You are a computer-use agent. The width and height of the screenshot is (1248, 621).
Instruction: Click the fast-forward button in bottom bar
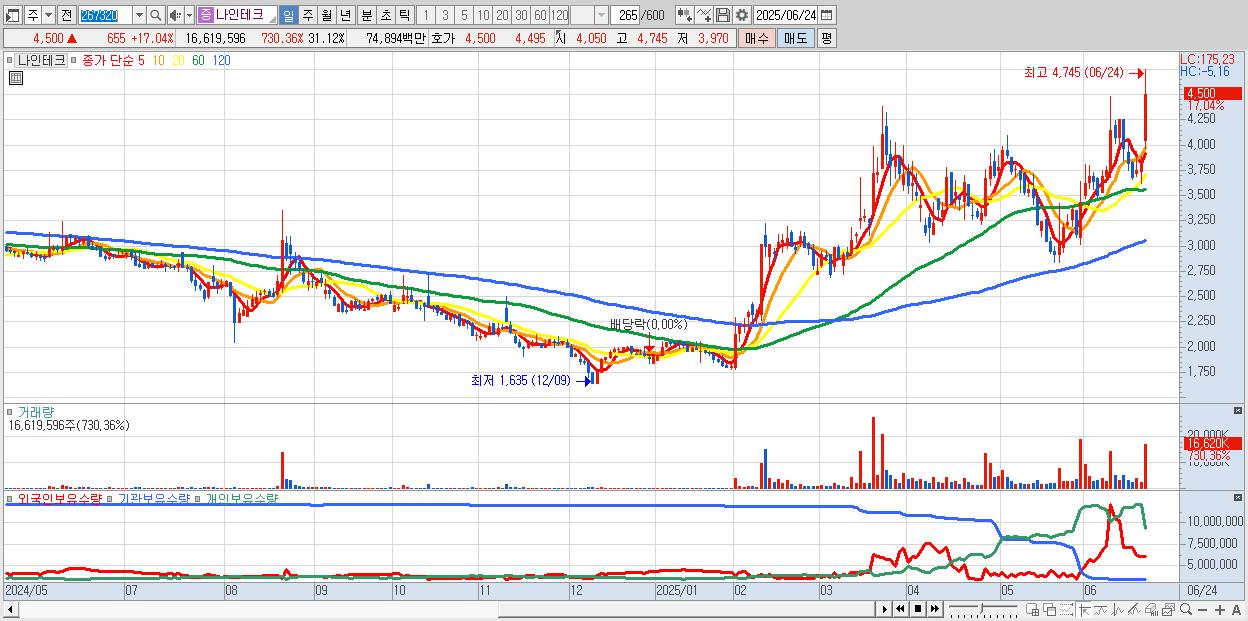point(934,609)
